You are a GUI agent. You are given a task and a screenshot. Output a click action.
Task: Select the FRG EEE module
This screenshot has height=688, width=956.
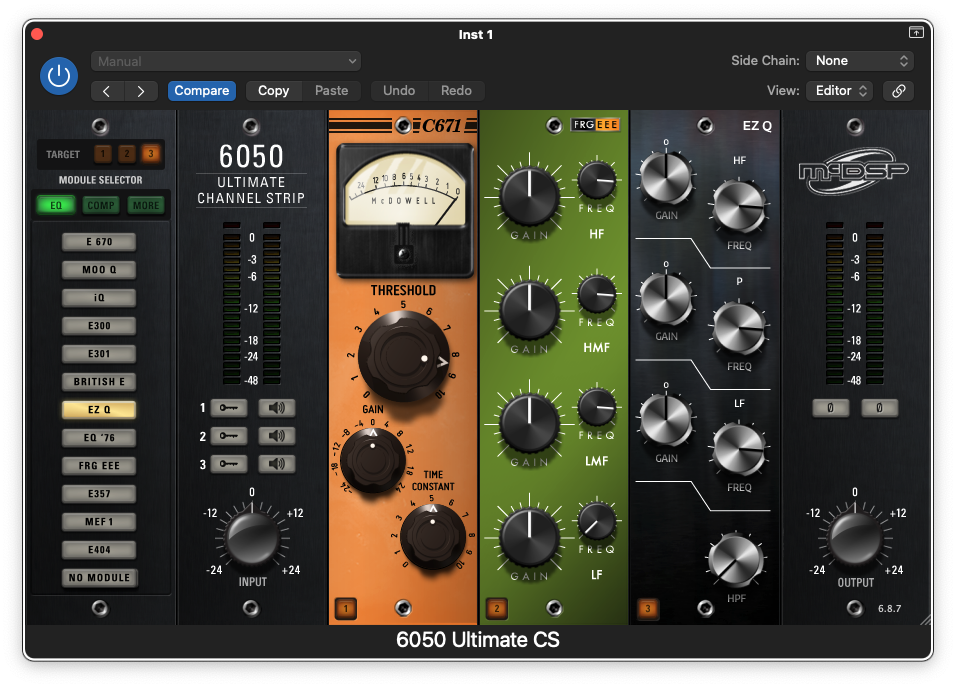tap(99, 466)
